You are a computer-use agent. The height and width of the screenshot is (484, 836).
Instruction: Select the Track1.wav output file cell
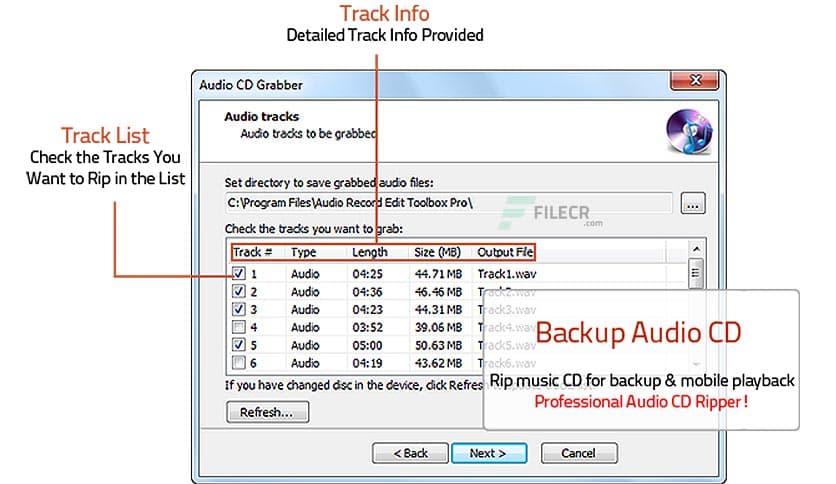[507, 274]
